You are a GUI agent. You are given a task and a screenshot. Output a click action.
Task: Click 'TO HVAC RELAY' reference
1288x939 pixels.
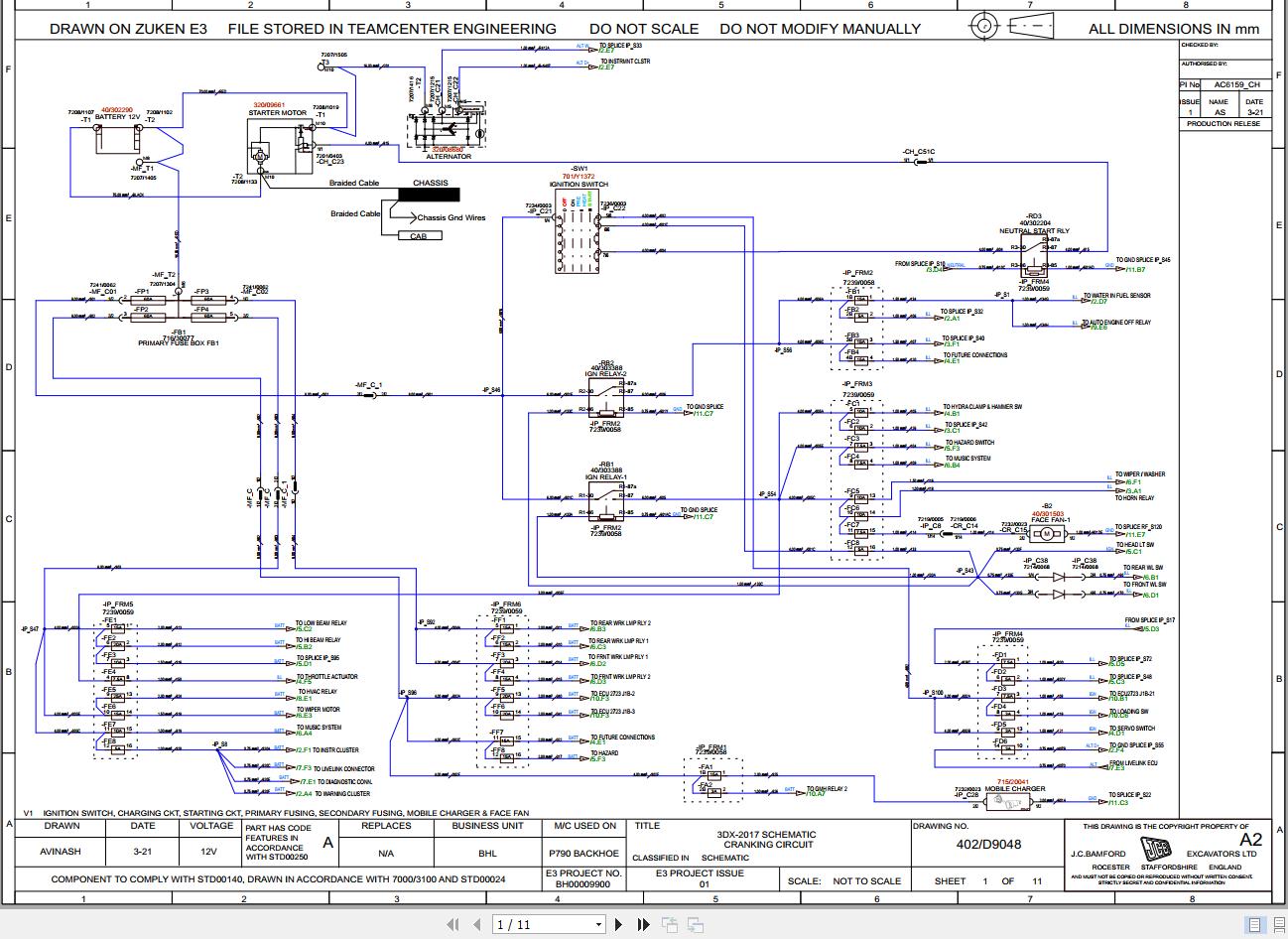(x=316, y=692)
